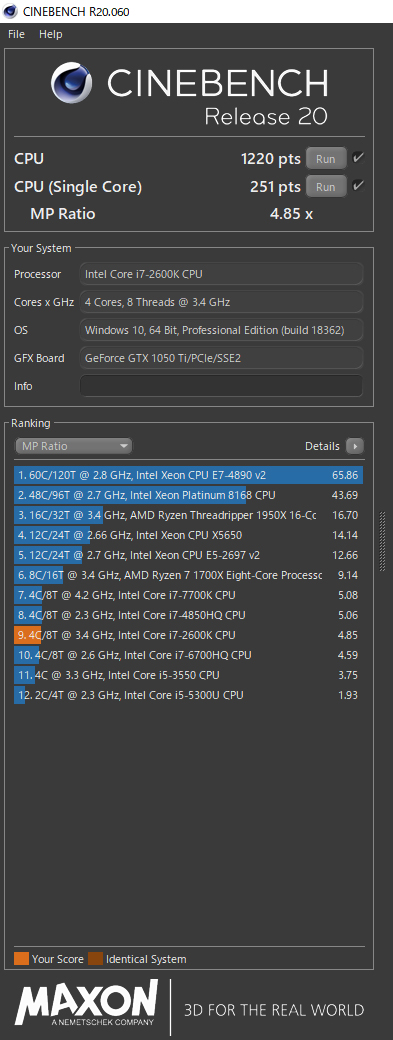393x1040 pixels.
Task: Run the CPU multi-core benchmark
Action: pyautogui.click(x=325, y=159)
